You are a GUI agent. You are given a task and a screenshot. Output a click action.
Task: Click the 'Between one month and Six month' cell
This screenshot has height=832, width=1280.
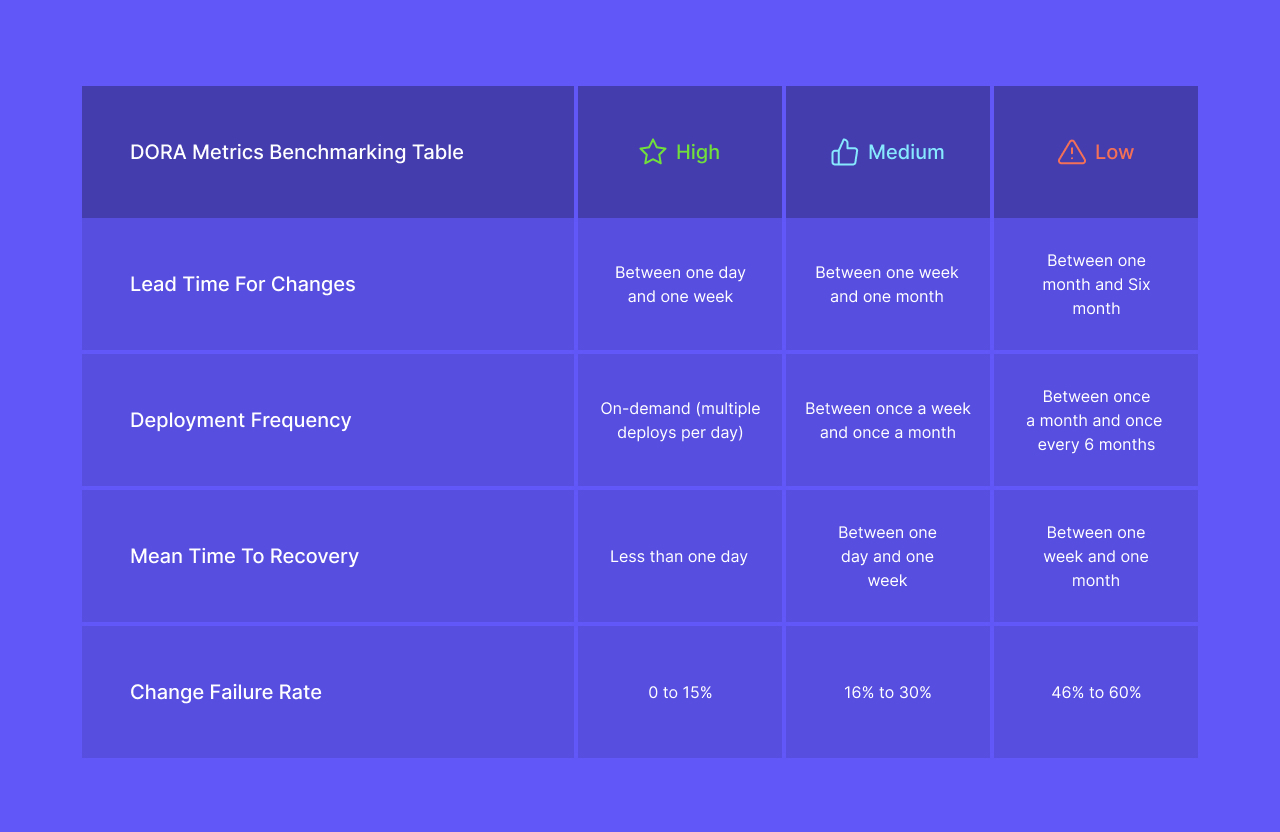1096,284
